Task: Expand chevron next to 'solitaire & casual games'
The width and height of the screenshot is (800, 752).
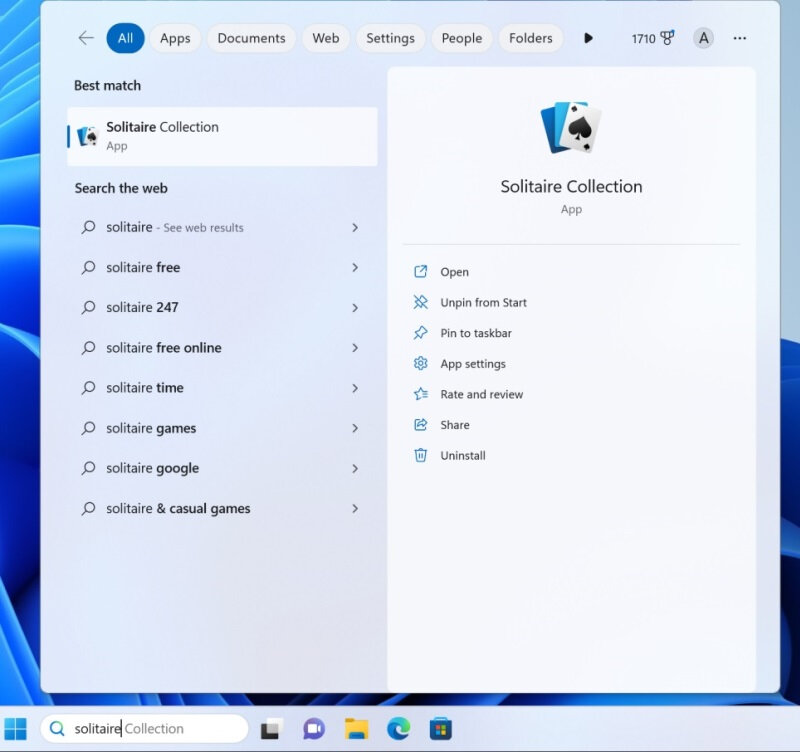Action: click(355, 509)
